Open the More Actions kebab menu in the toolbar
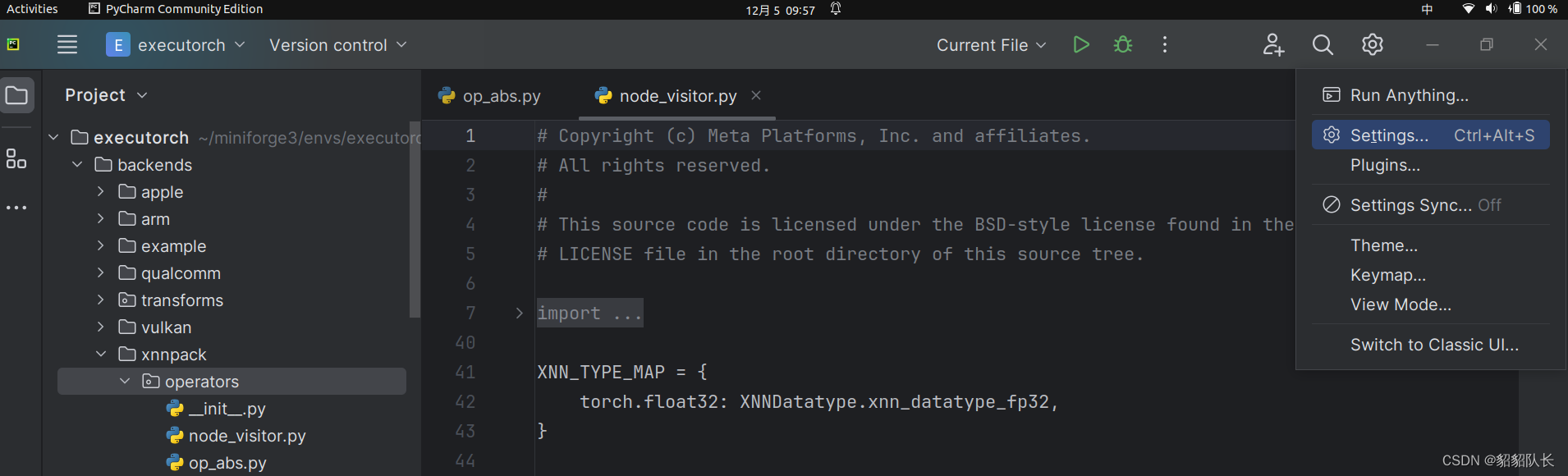The height and width of the screenshot is (476, 1568). click(1165, 44)
